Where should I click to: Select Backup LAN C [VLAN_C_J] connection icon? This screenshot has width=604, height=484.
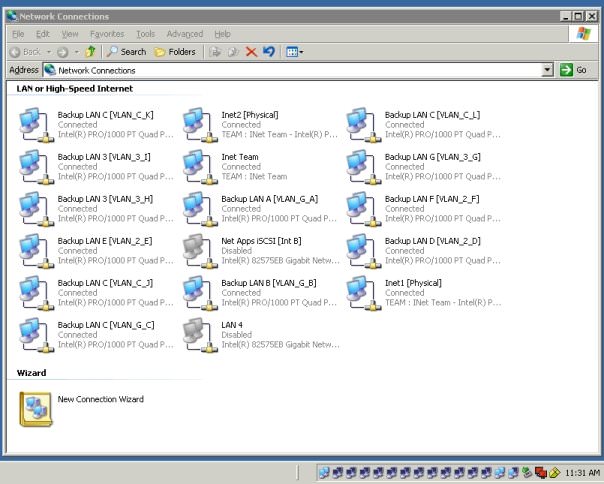coord(36,293)
